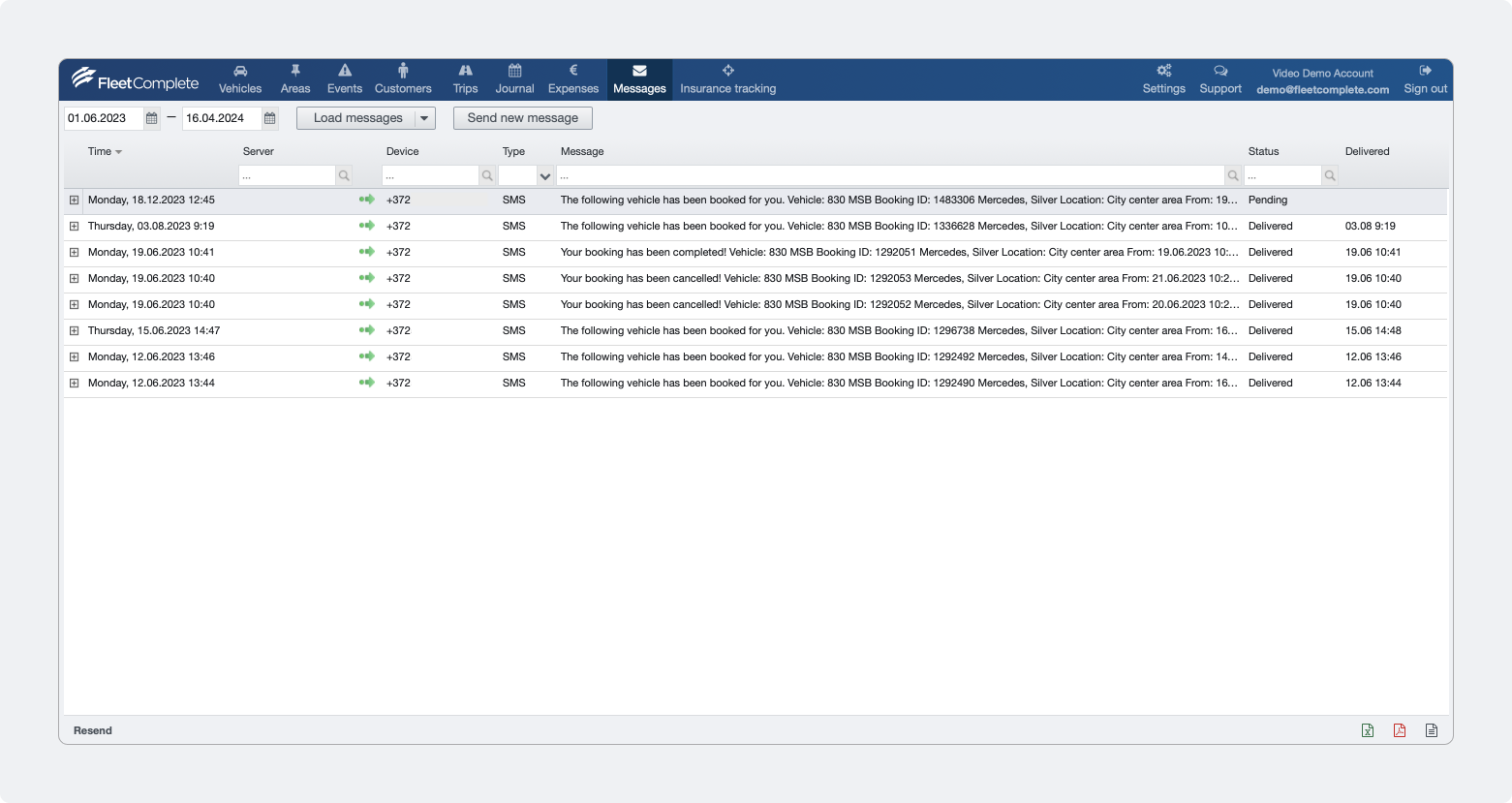Screen dimensions: 1512x803
Task: Export messages to Excel
Action: point(1368,730)
